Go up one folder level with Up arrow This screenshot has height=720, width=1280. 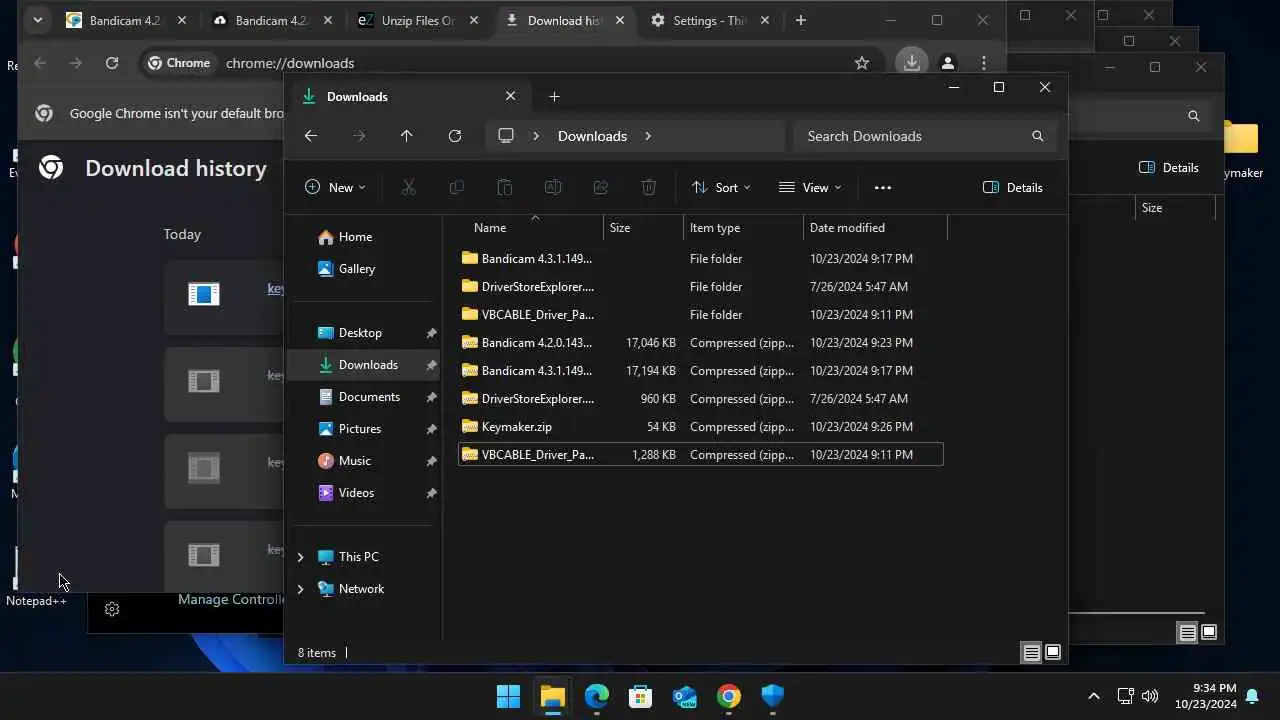tap(406, 136)
